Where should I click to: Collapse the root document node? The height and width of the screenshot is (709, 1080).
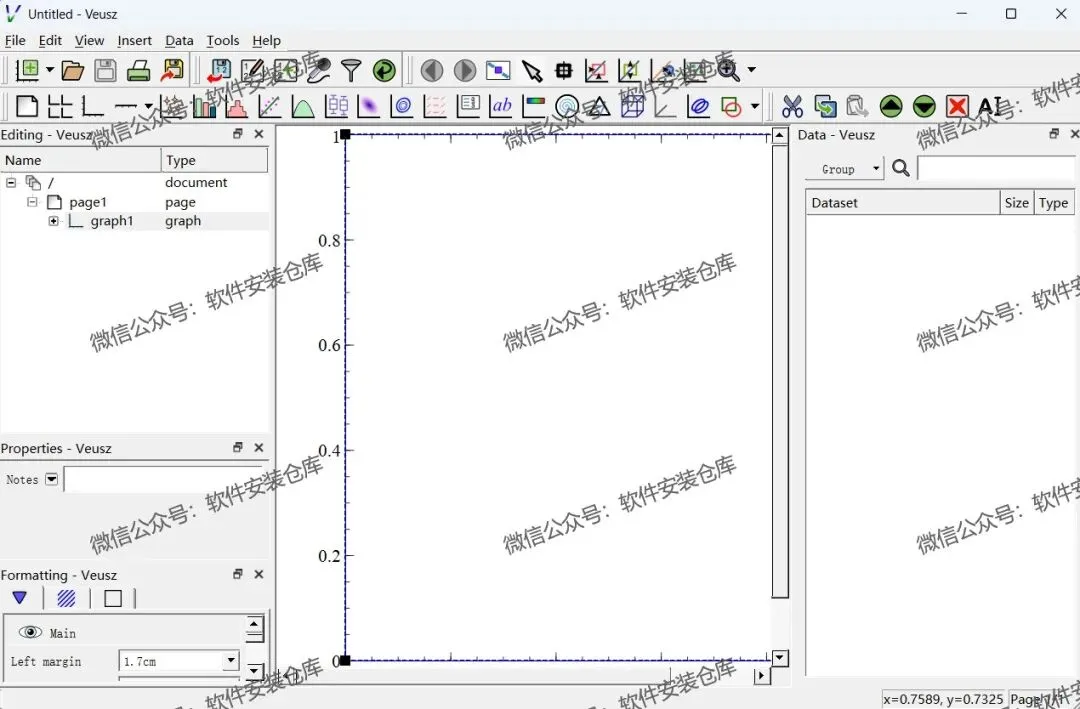(x=11, y=183)
